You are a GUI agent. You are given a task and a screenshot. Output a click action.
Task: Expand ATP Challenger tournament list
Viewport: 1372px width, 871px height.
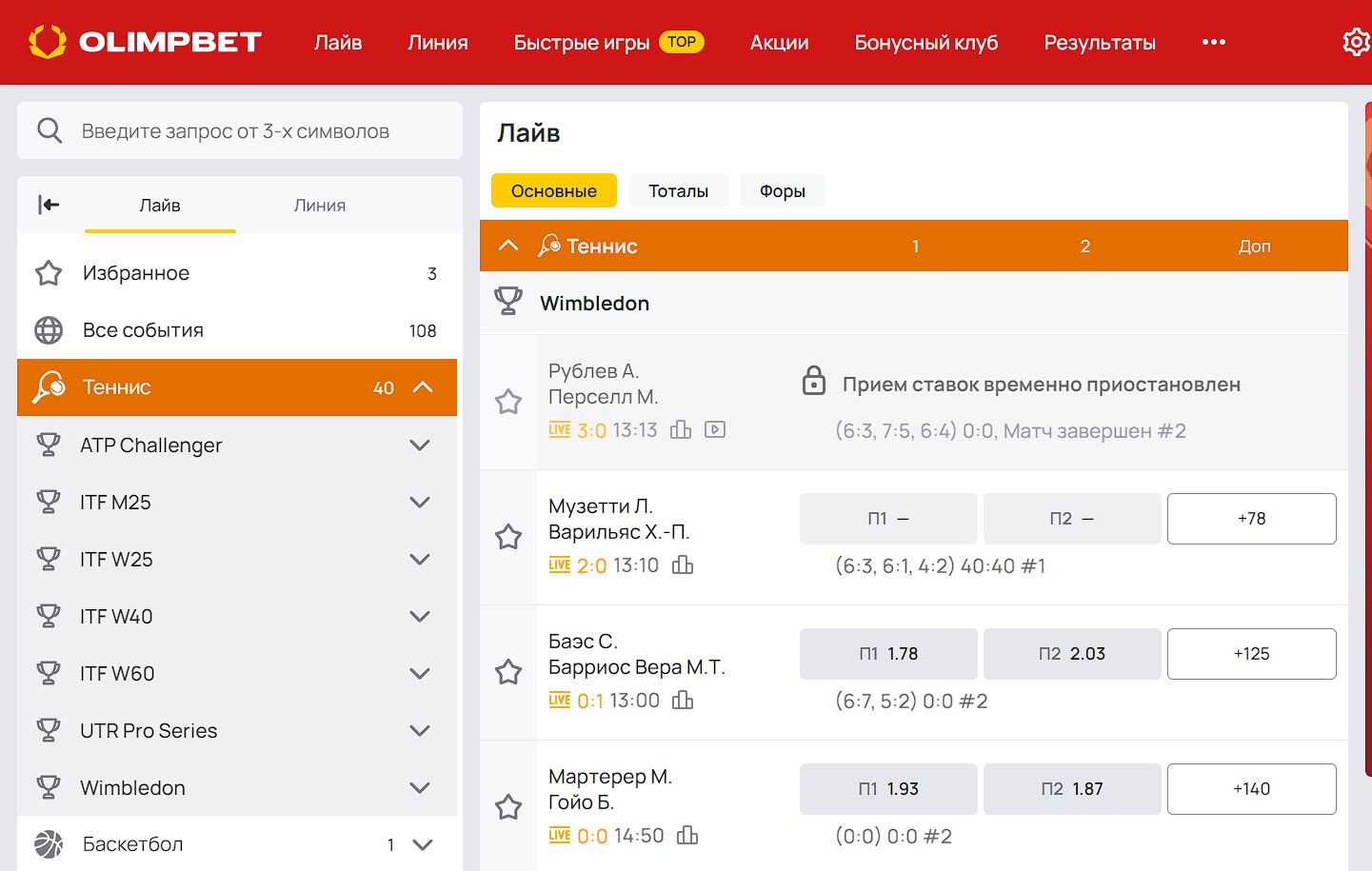click(x=420, y=445)
